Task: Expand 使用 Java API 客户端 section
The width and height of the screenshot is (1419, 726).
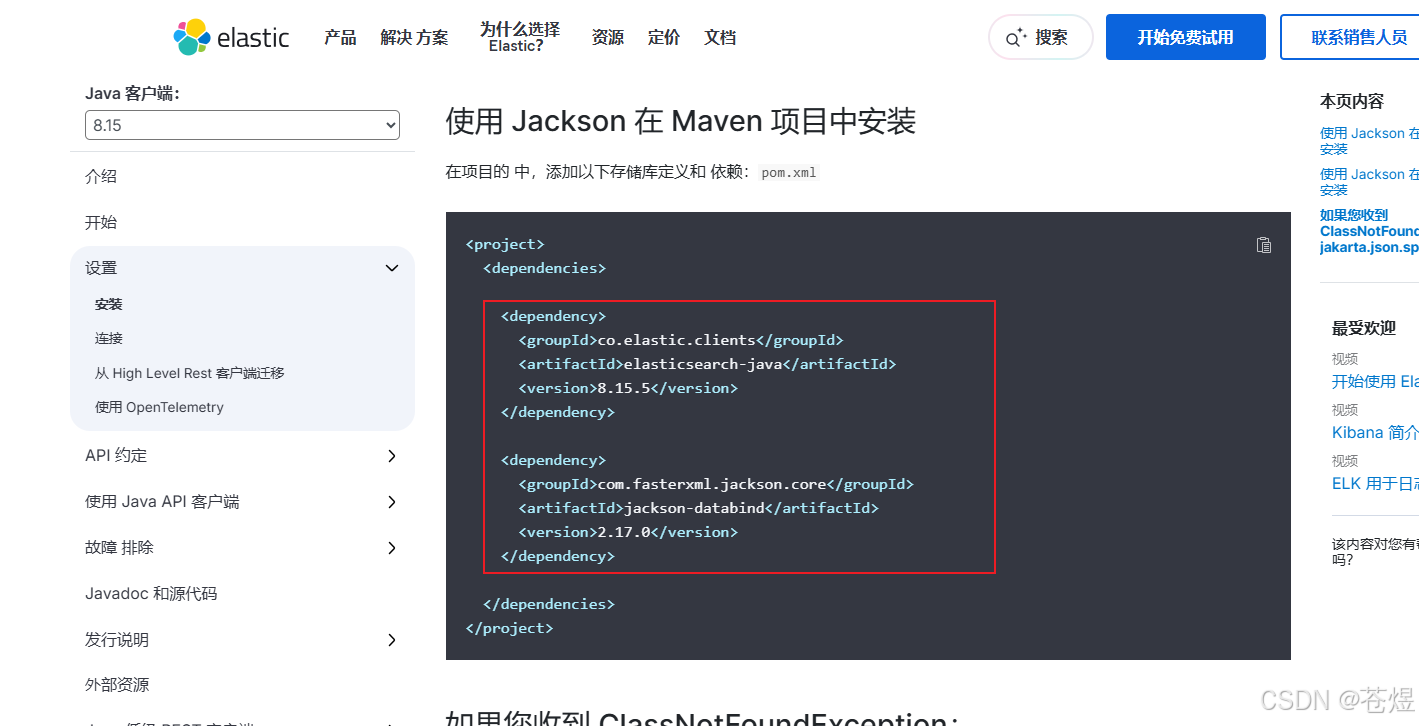Action: [x=392, y=502]
